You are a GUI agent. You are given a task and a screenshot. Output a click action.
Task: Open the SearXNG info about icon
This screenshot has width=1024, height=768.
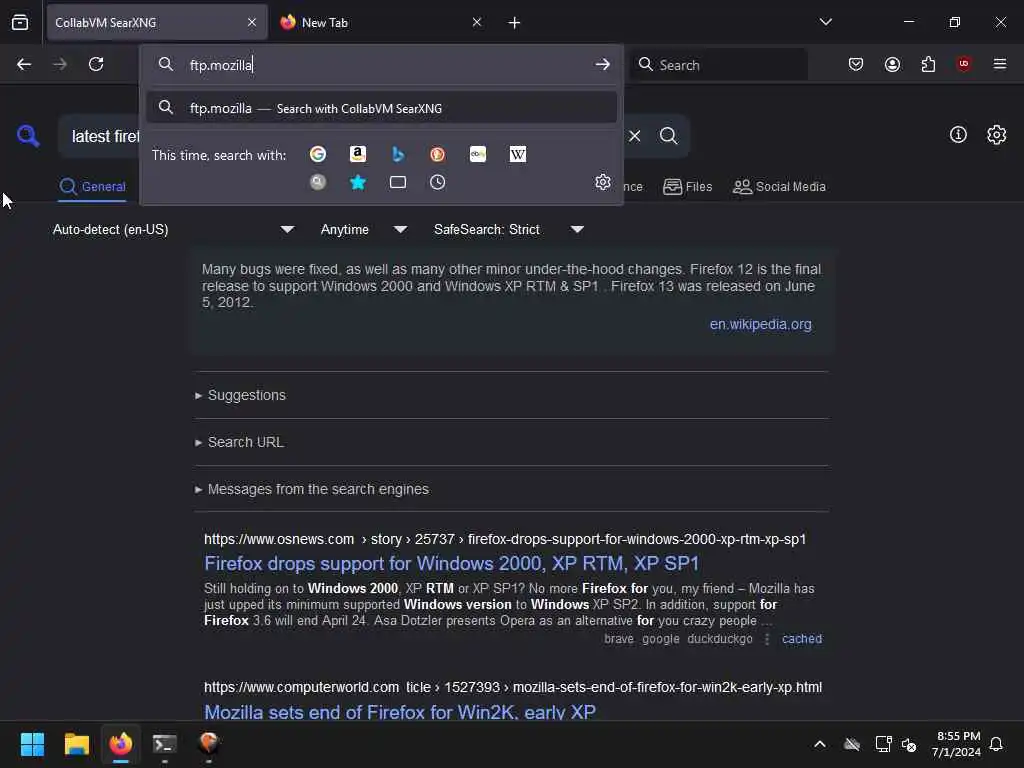pyautogui.click(x=958, y=135)
